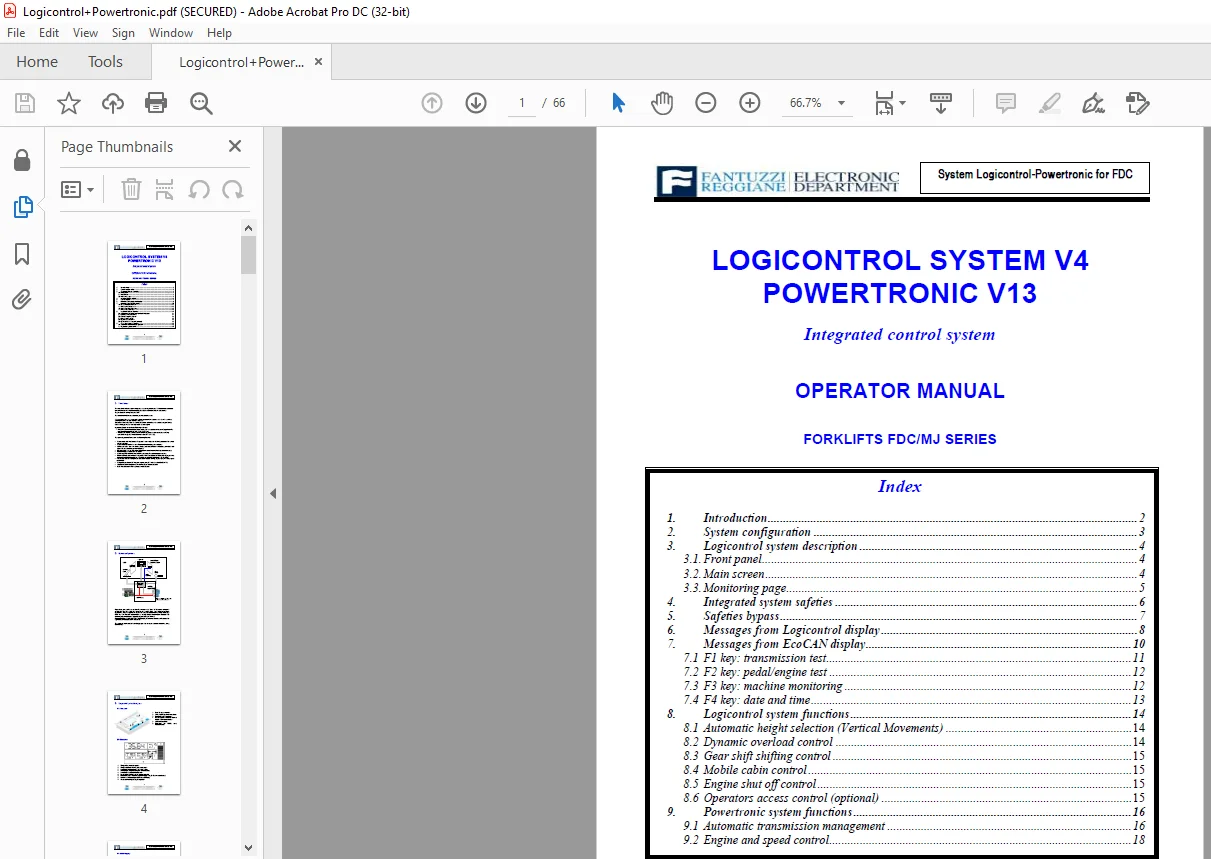The width and height of the screenshot is (1211, 859).
Task: Select the page 3 thumbnail
Action: click(x=144, y=594)
